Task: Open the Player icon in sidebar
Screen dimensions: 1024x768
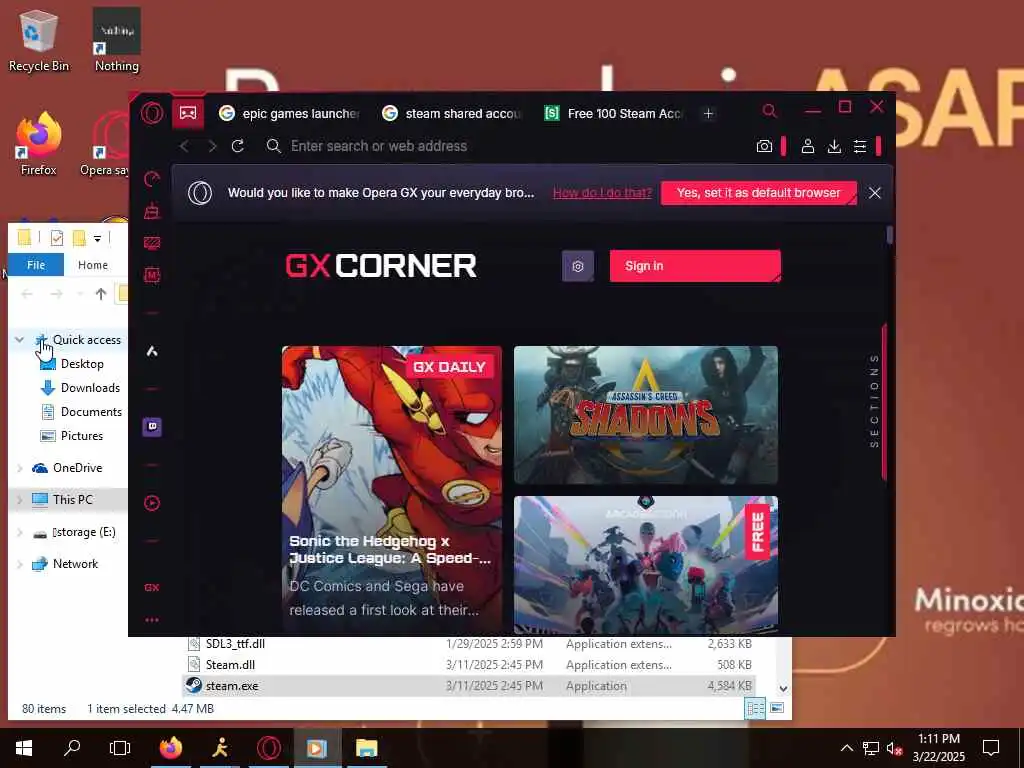Action: coord(152,503)
